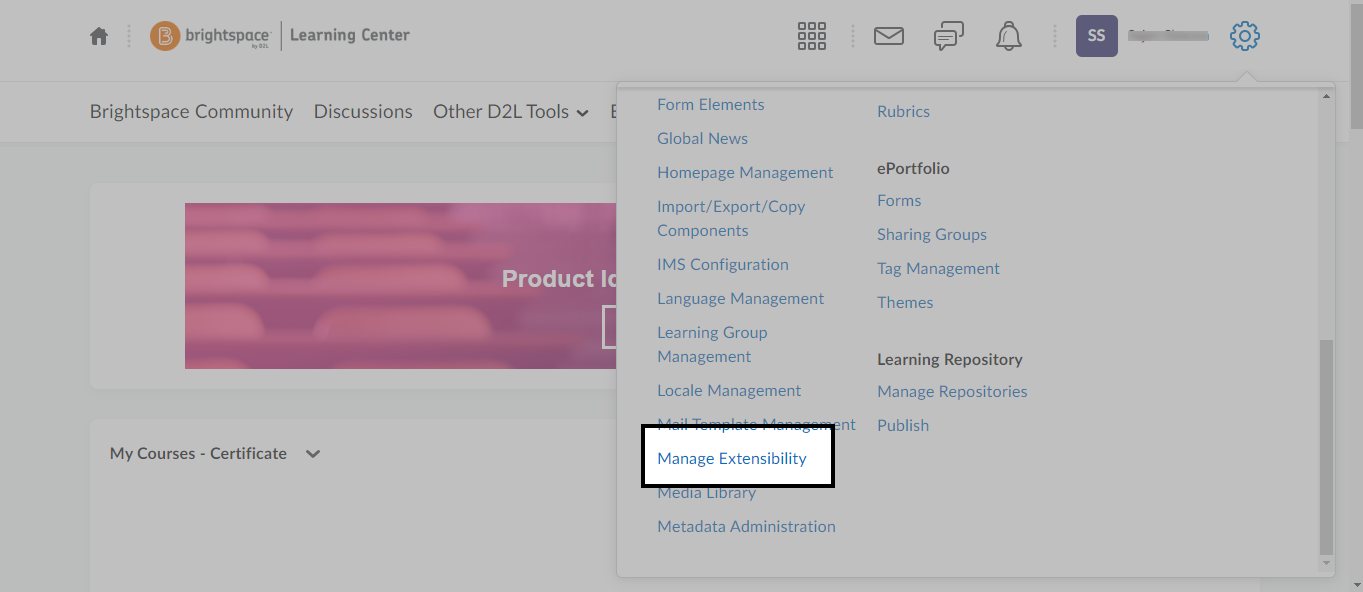Open Manage Repositories

pos(951,391)
